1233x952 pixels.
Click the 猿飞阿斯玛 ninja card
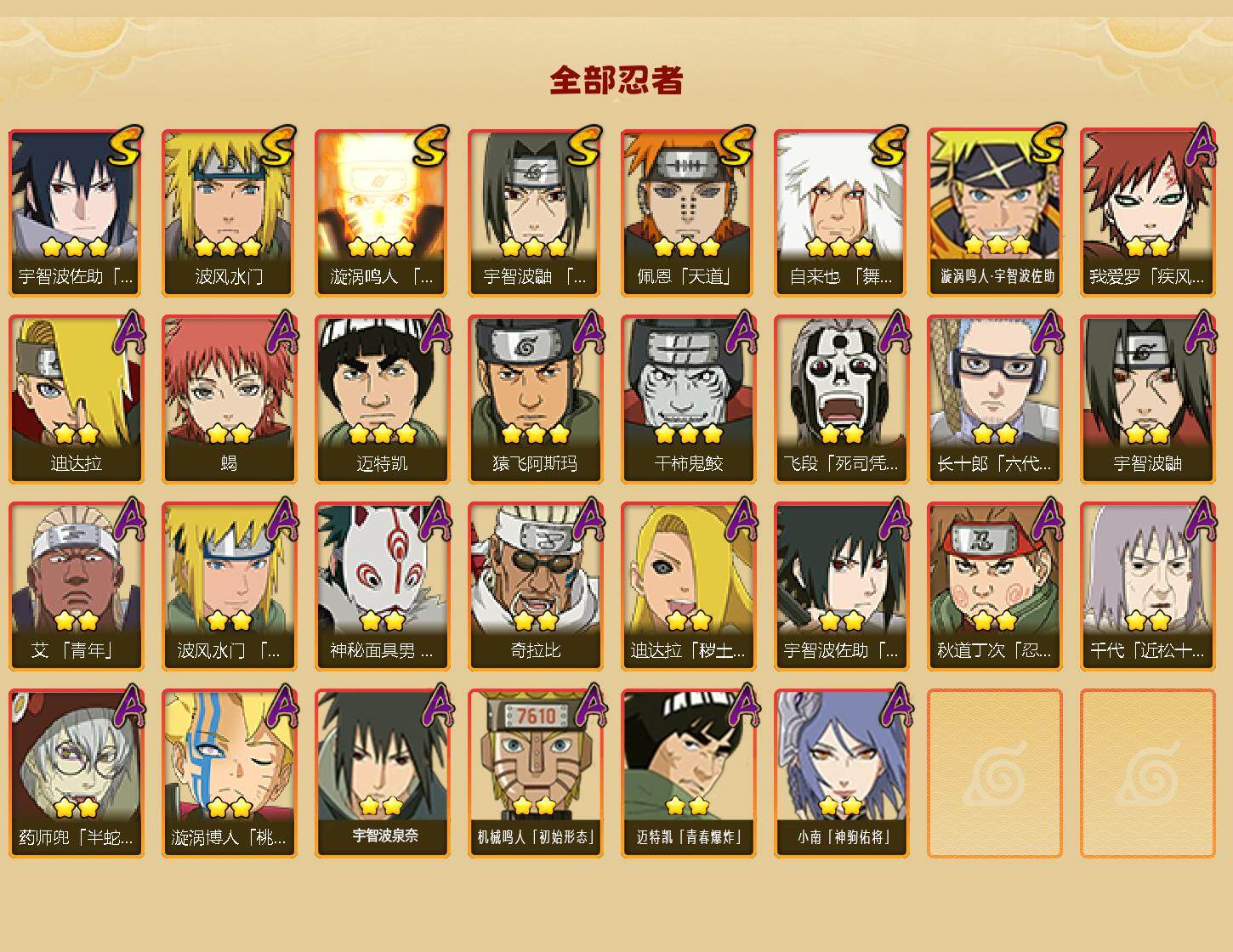point(535,399)
